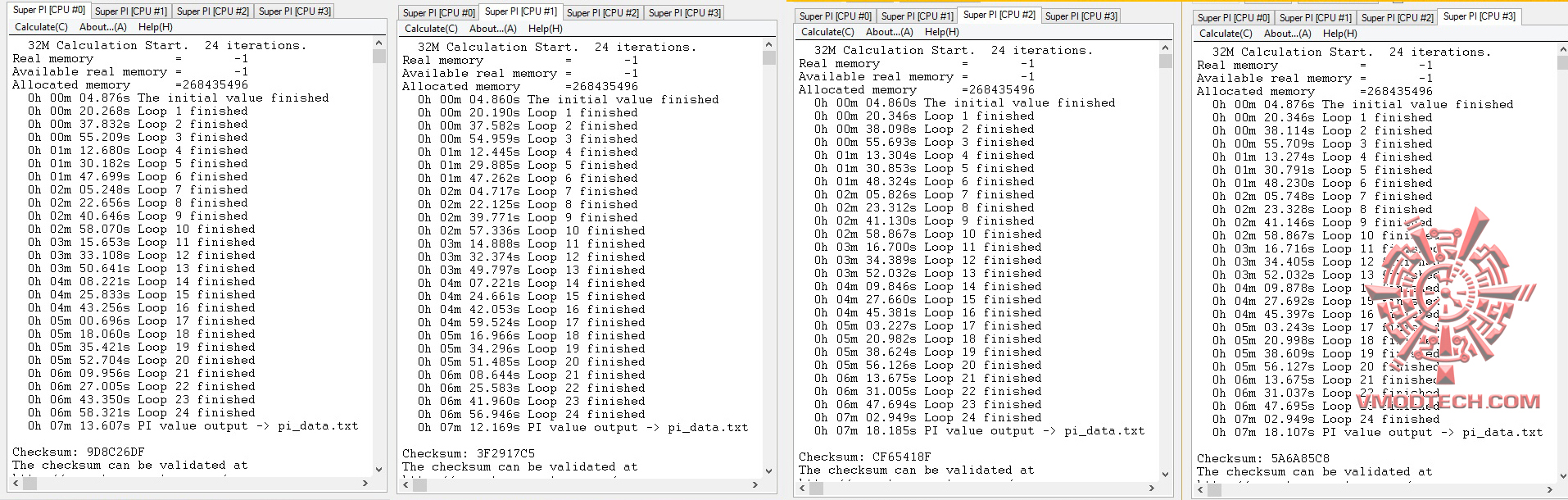Click the '00m 20.268s Loop 1 finished' line
Viewport: 1568px width, 500px height.
tap(138, 111)
